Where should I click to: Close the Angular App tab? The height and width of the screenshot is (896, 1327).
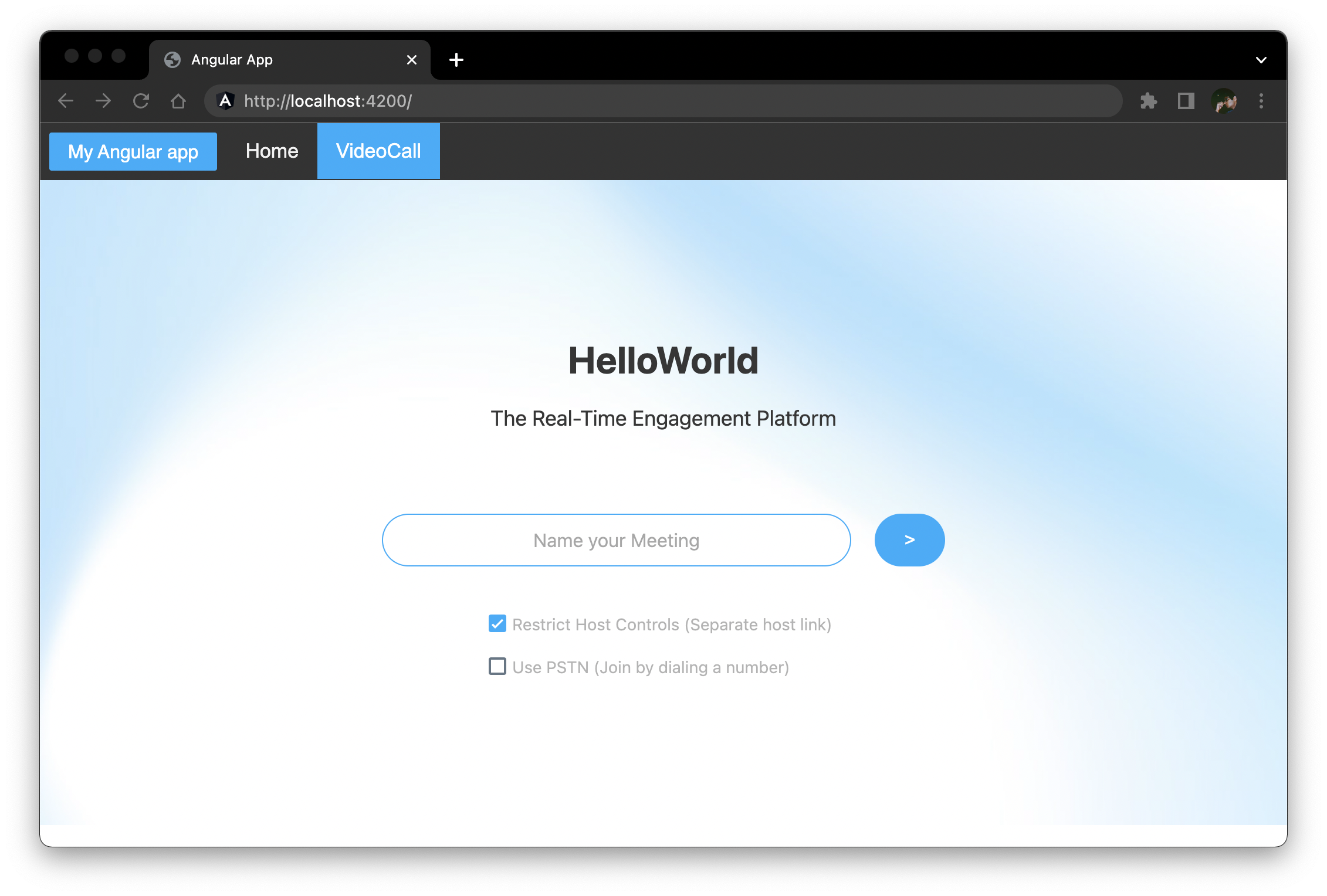412,60
